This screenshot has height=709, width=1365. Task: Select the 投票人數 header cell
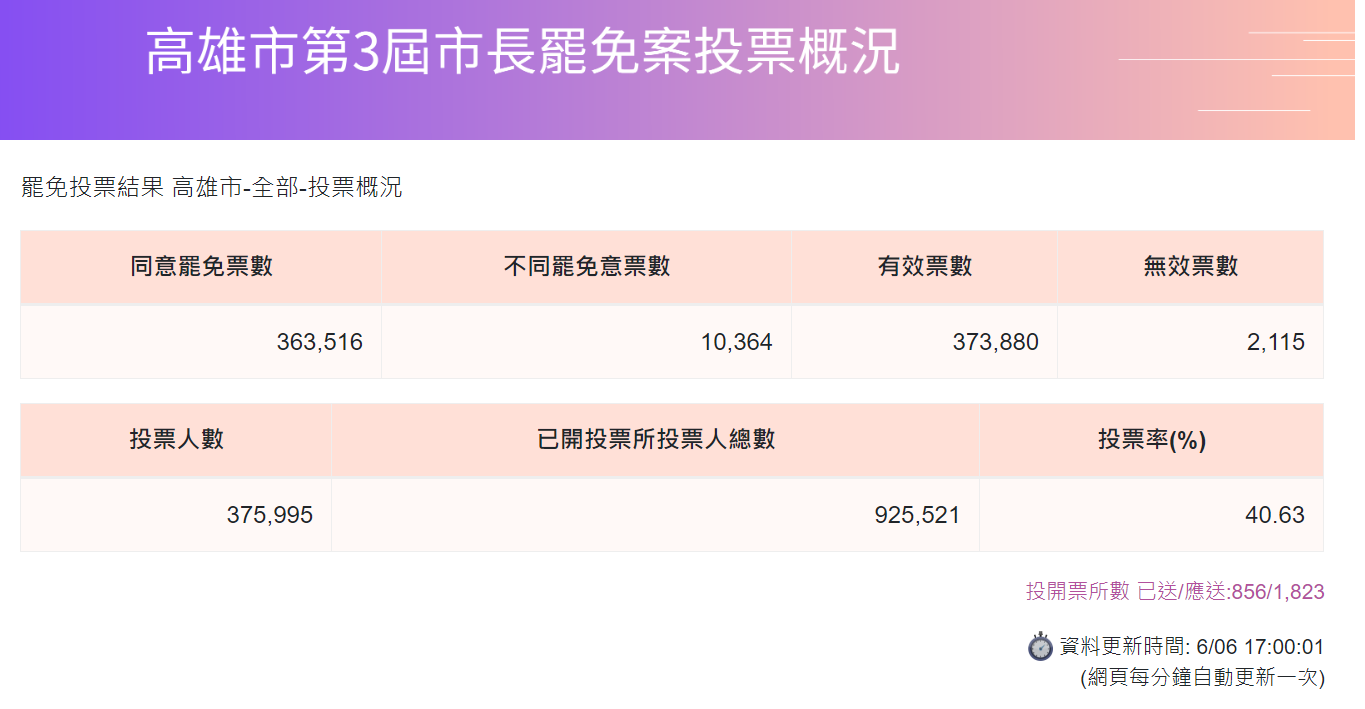pos(176,440)
